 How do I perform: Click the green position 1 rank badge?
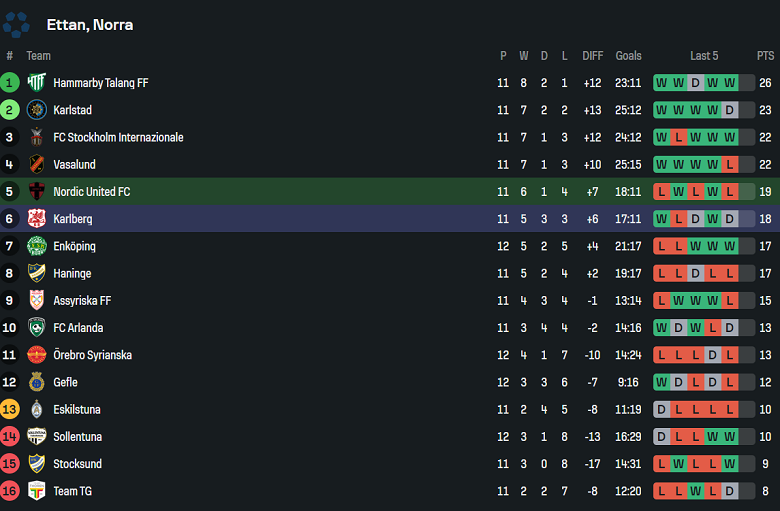(x=10, y=83)
